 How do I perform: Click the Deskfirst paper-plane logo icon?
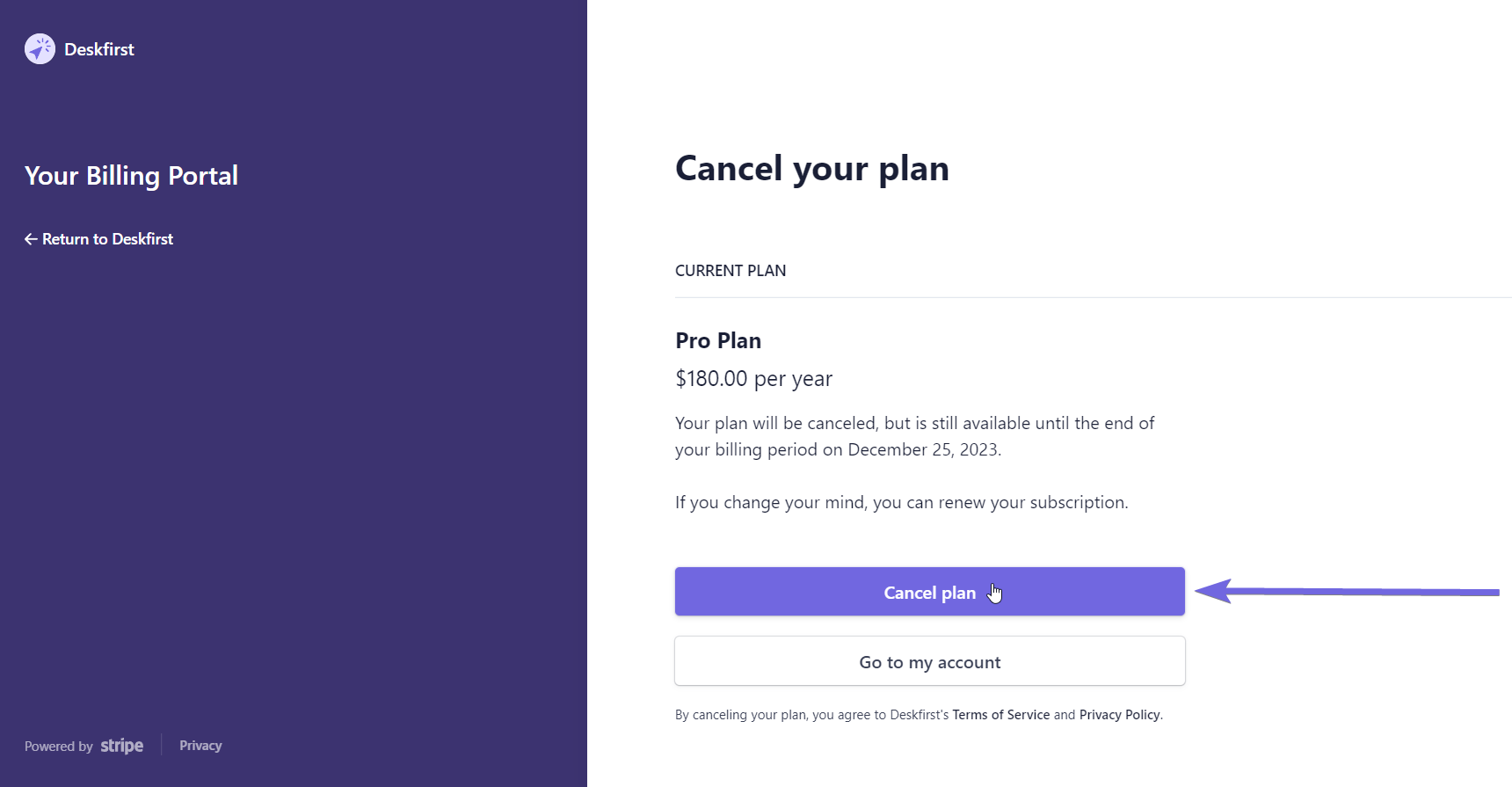pyautogui.click(x=40, y=49)
